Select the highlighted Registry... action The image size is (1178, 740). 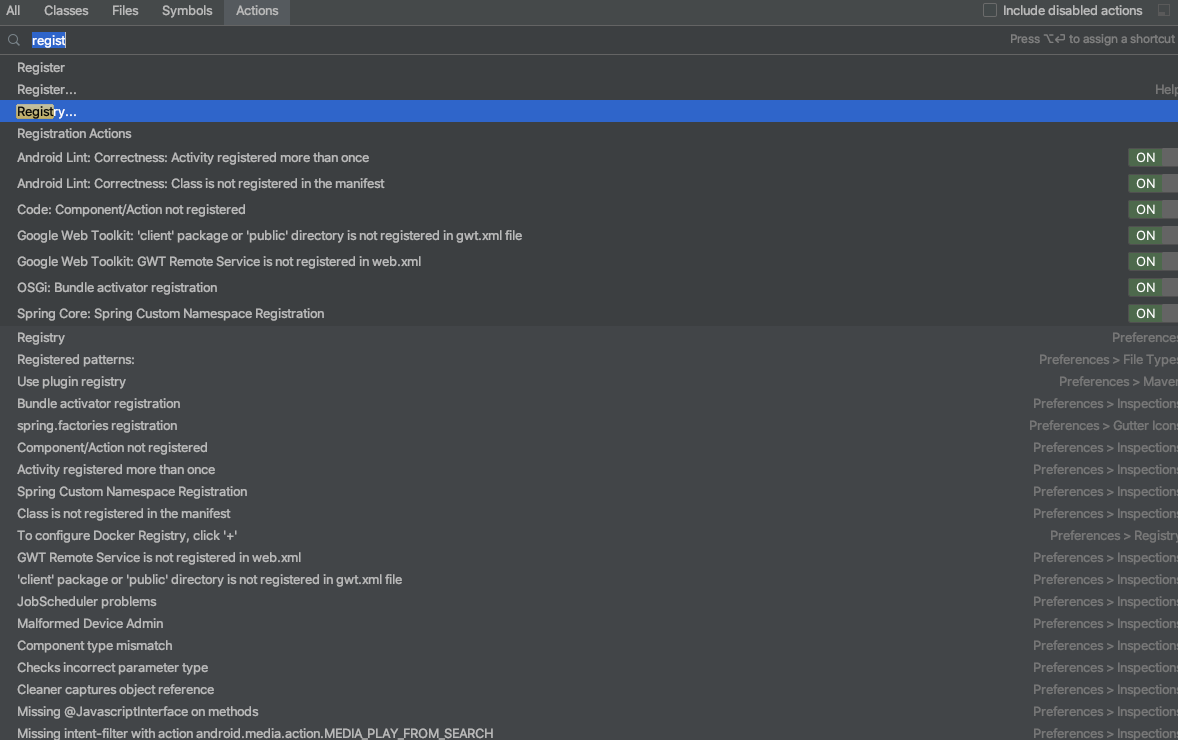click(47, 112)
